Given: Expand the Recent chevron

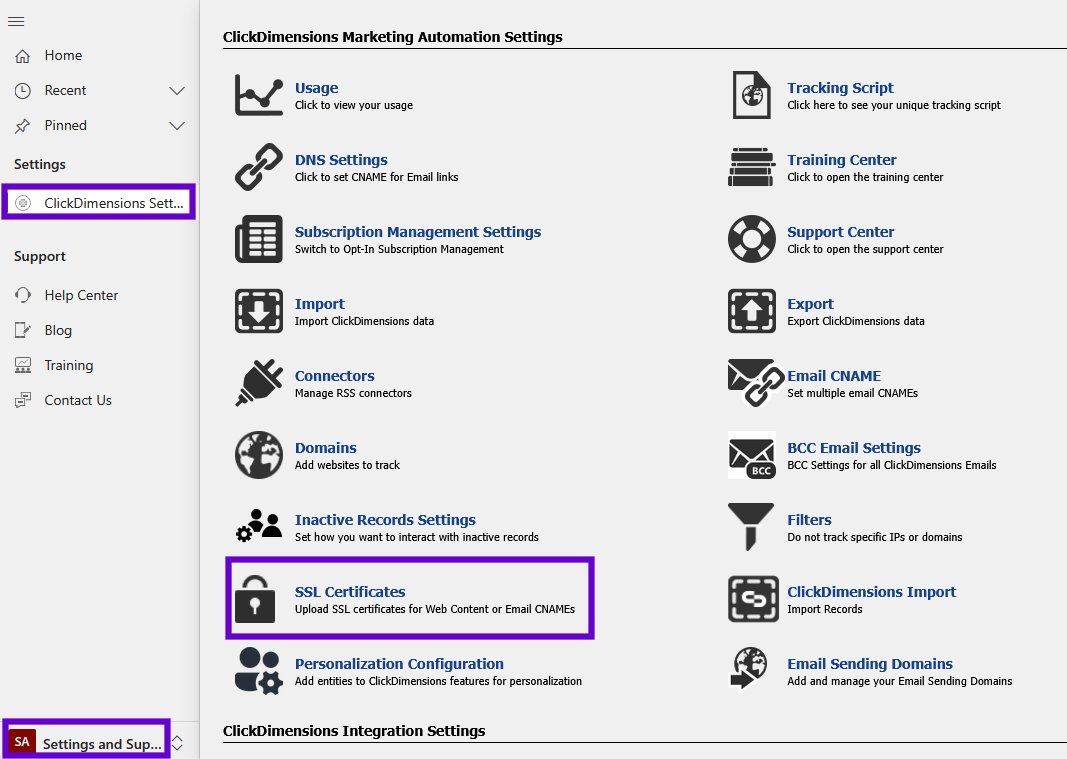Looking at the screenshot, I should point(177,91).
